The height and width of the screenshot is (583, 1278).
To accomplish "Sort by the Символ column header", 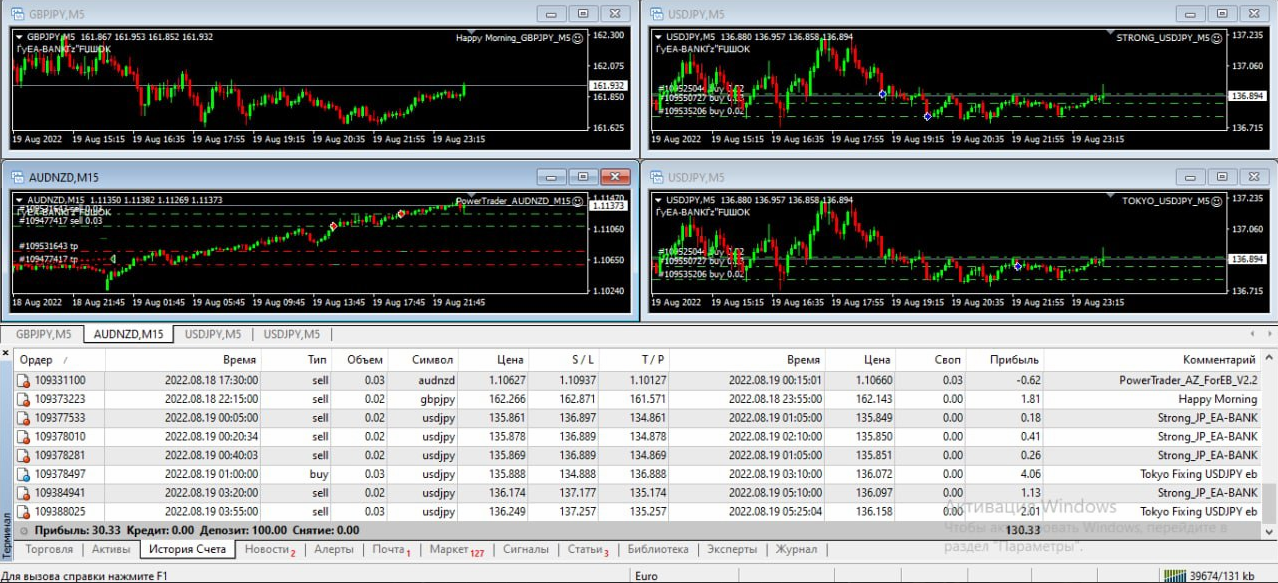I will [x=425, y=360].
